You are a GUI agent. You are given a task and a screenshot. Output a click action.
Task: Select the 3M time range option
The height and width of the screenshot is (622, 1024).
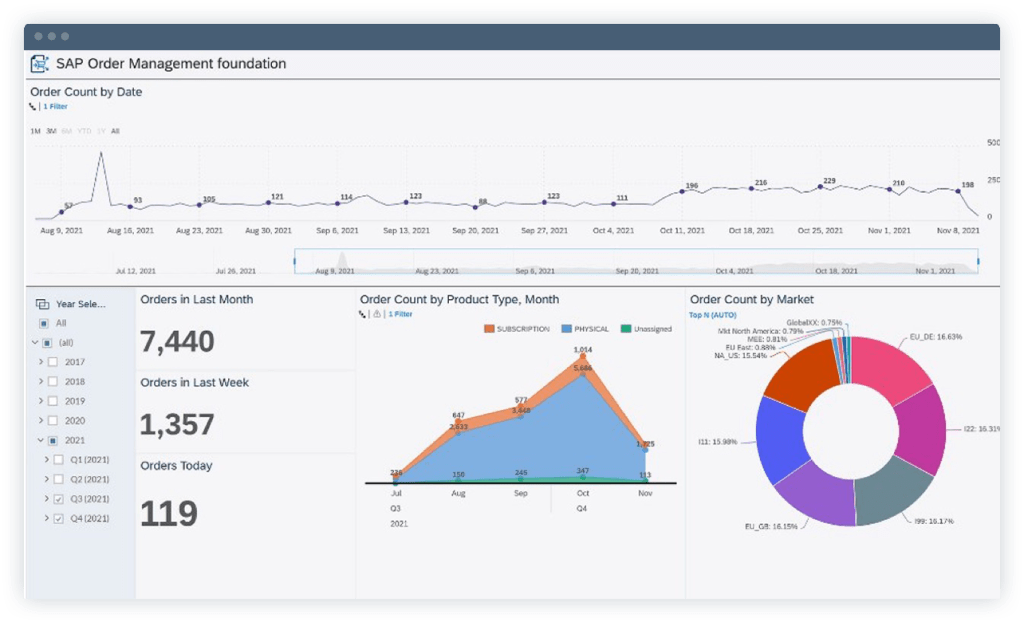(51, 131)
